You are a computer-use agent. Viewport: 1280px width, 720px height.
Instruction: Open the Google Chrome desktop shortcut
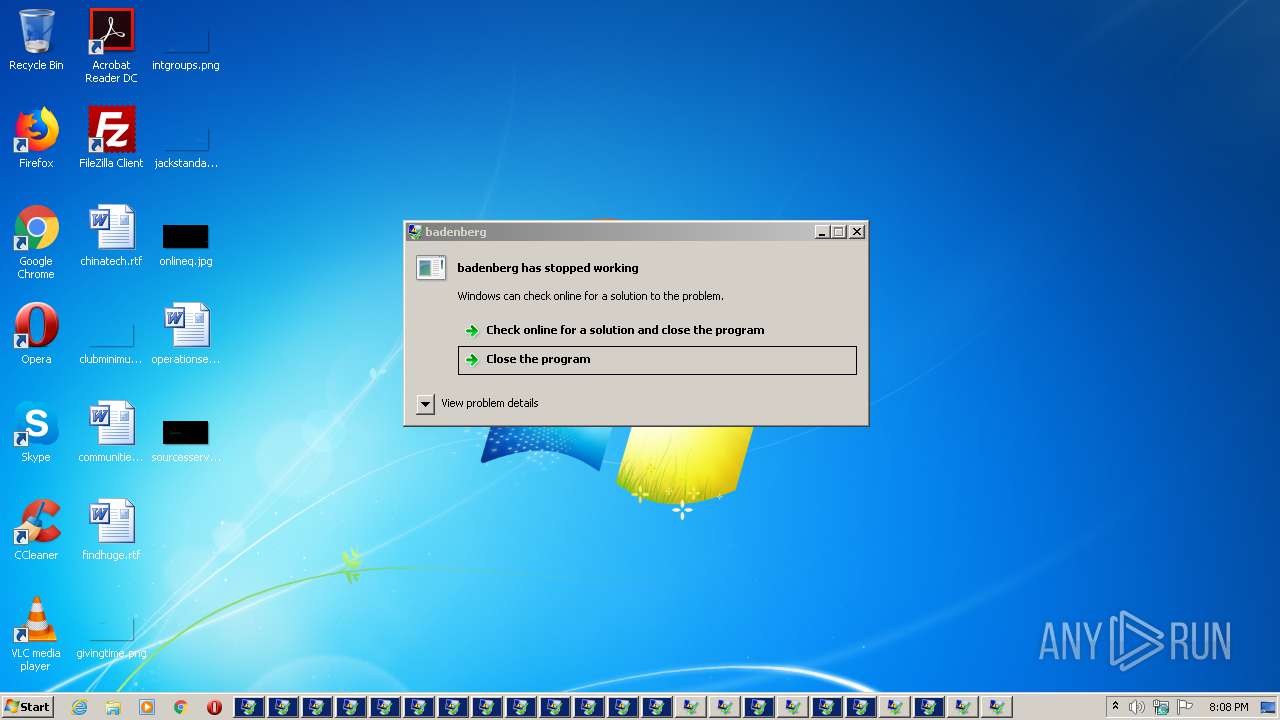click(36, 242)
